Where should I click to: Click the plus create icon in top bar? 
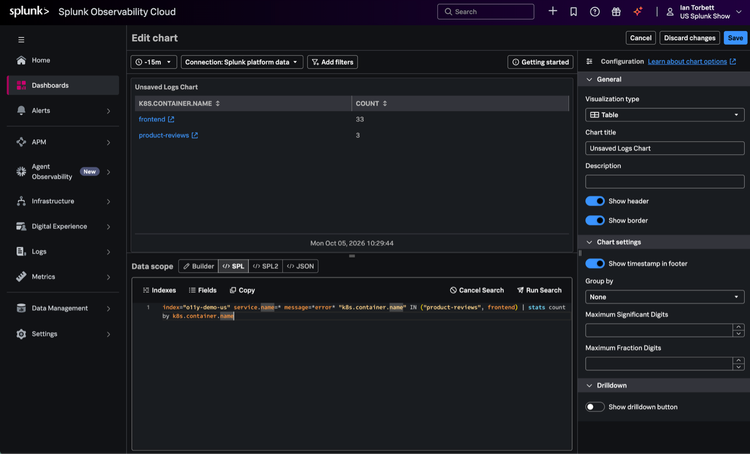[x=552, y=11]
